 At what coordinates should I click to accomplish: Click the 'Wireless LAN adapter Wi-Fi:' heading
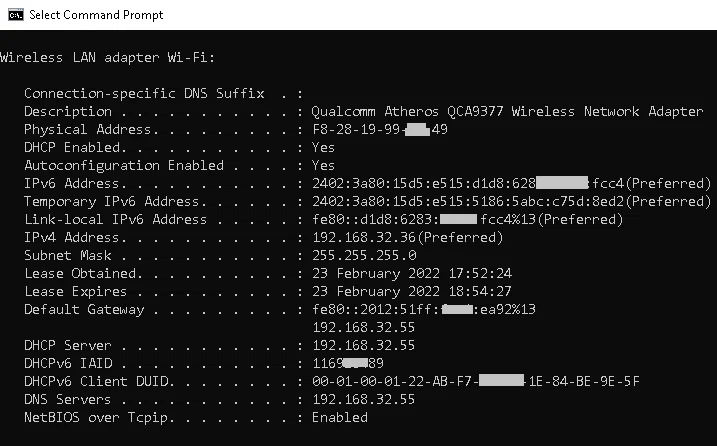pyautogui.click(x=107, y=57)
